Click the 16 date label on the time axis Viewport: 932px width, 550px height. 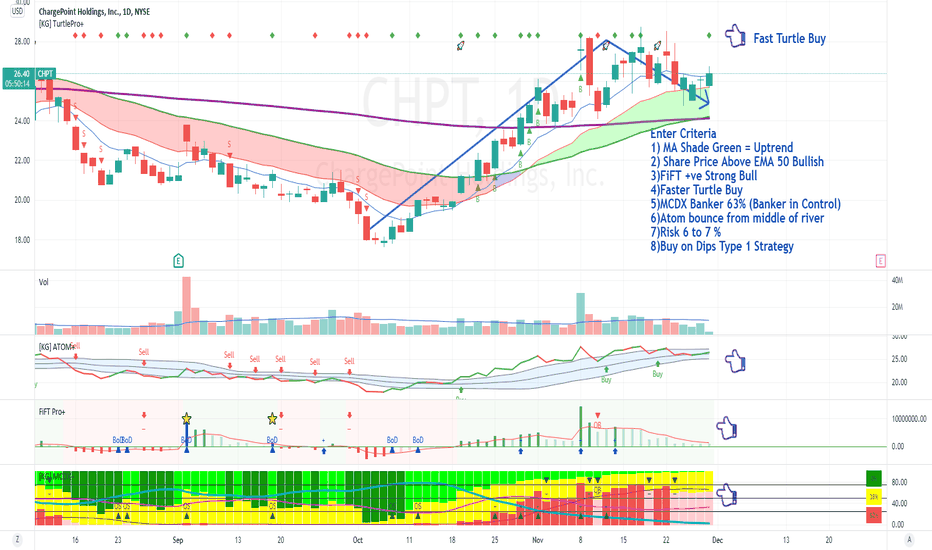pos(75,540)
